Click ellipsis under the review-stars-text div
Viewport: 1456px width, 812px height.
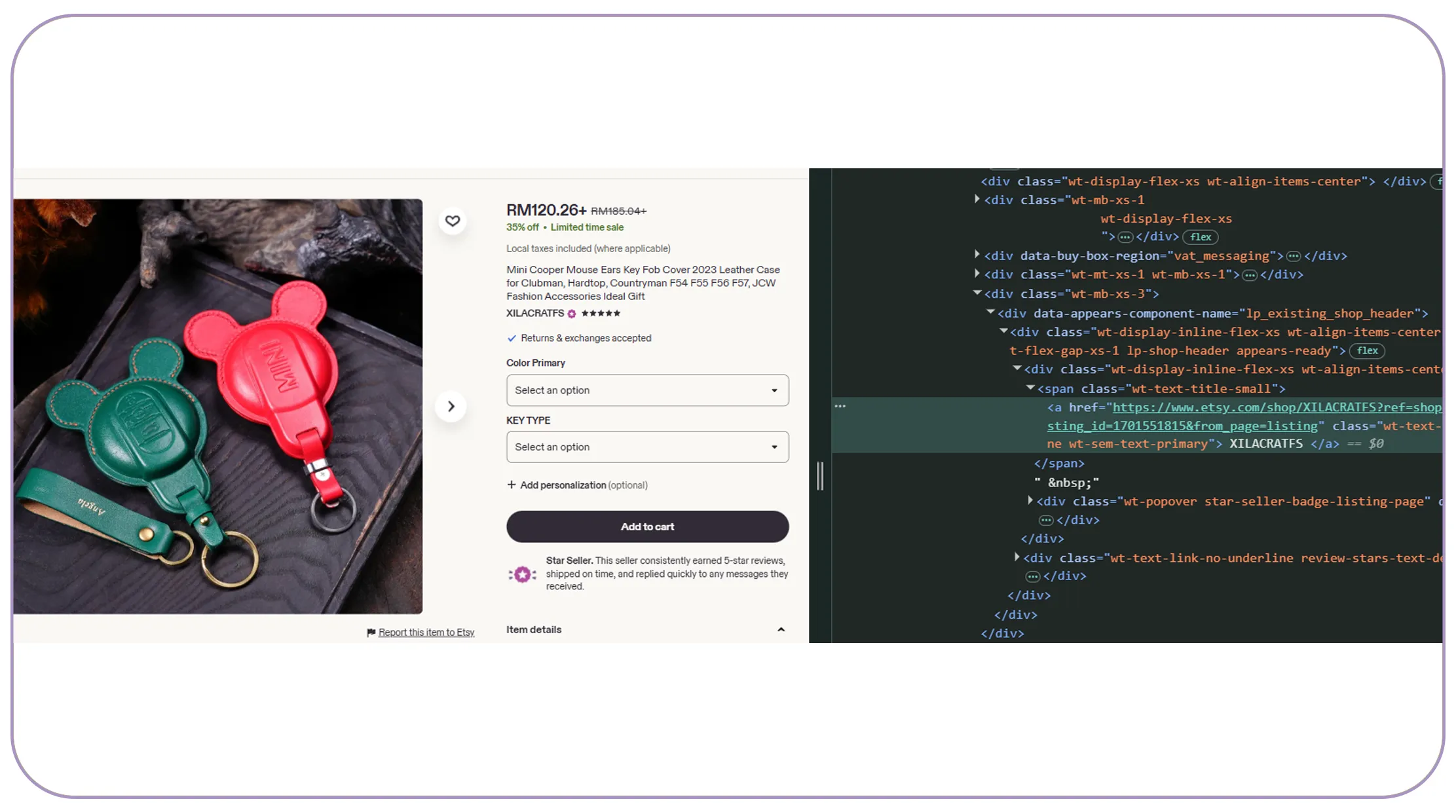click(x=1033, y=576)
